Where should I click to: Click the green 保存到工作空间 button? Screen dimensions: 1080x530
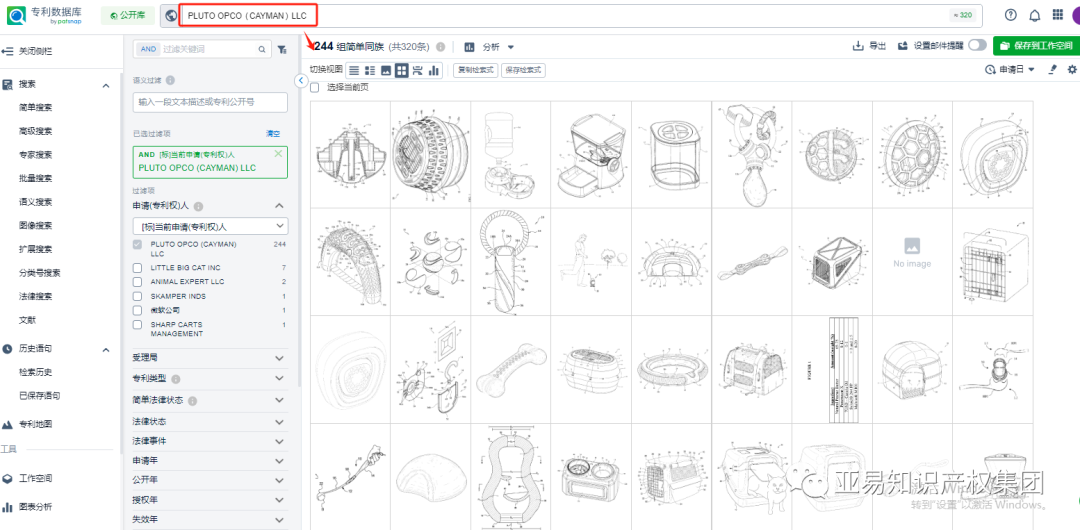pyautogui.click(x=1036, y=46)
